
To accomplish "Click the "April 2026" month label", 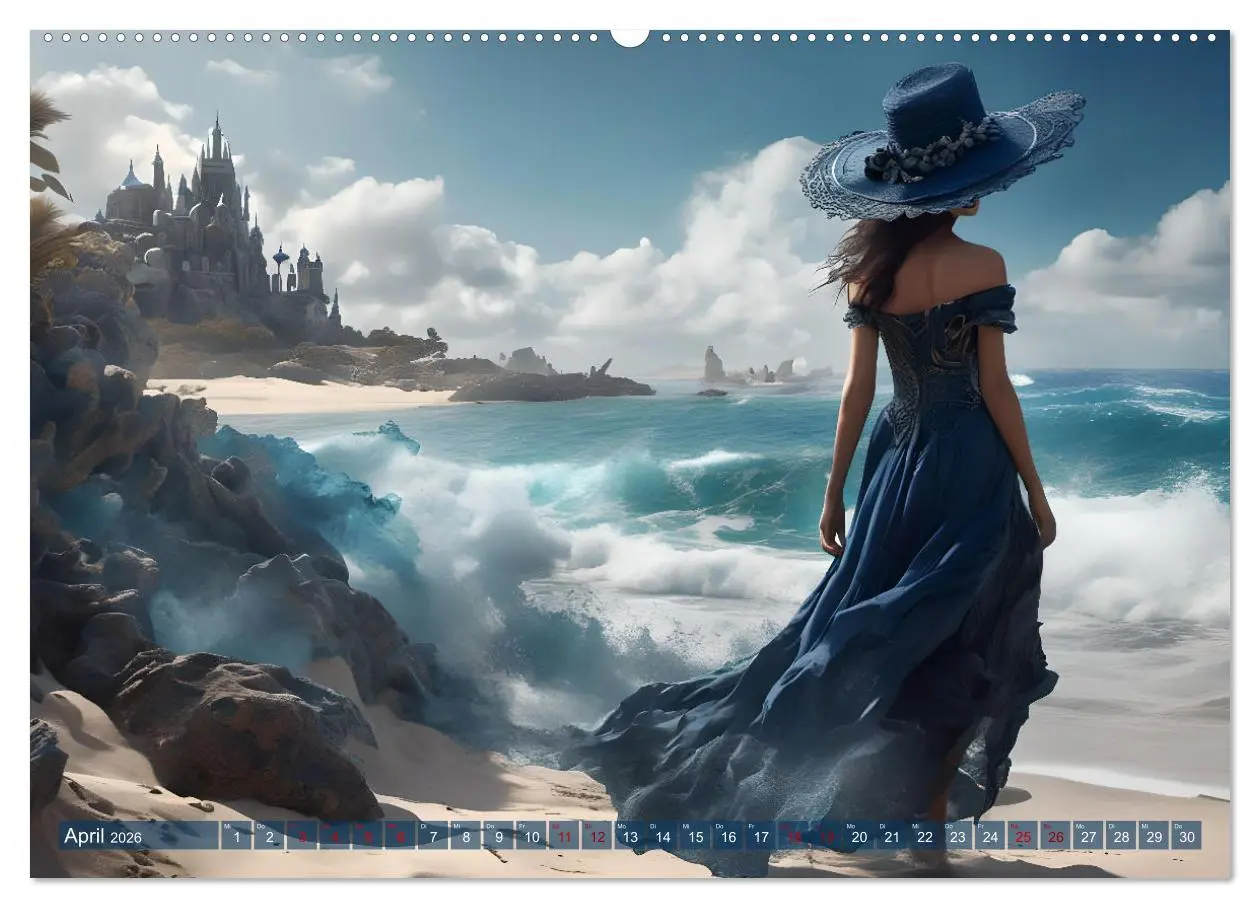I will pos(103,837).
